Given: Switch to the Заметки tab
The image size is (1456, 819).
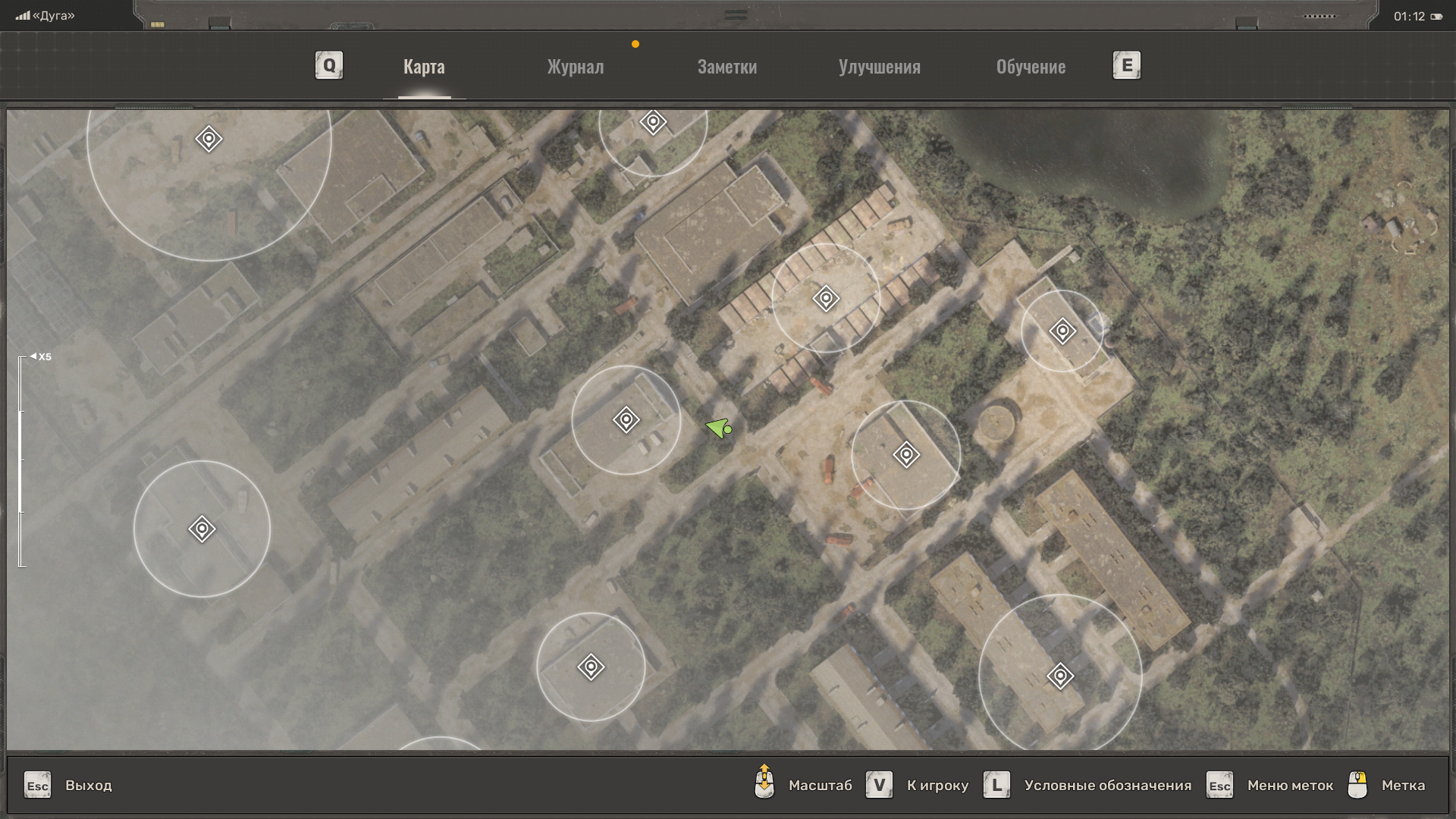Looking at the screenshot, I should 726,67.
